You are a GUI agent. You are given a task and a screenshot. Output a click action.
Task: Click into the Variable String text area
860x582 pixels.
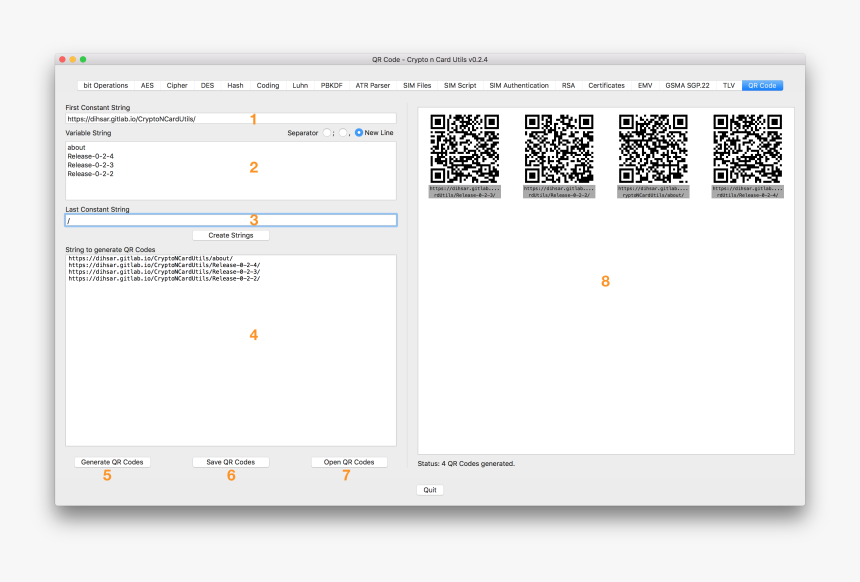tap(230, 171)
